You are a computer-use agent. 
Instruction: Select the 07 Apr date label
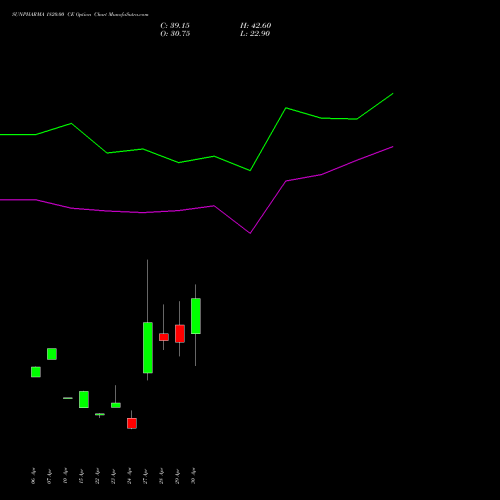49,476
